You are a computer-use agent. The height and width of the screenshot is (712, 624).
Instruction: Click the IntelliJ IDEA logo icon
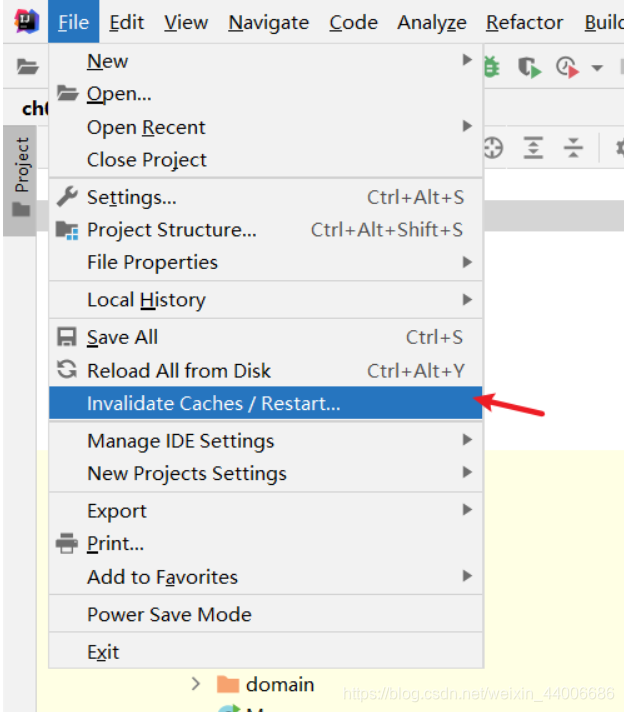[27, 21]
